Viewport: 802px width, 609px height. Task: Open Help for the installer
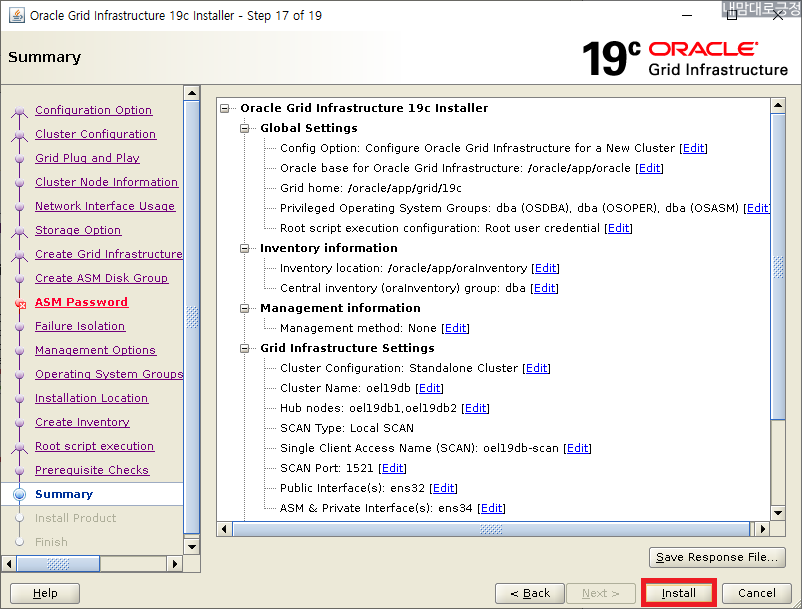(x=45, y=593)
